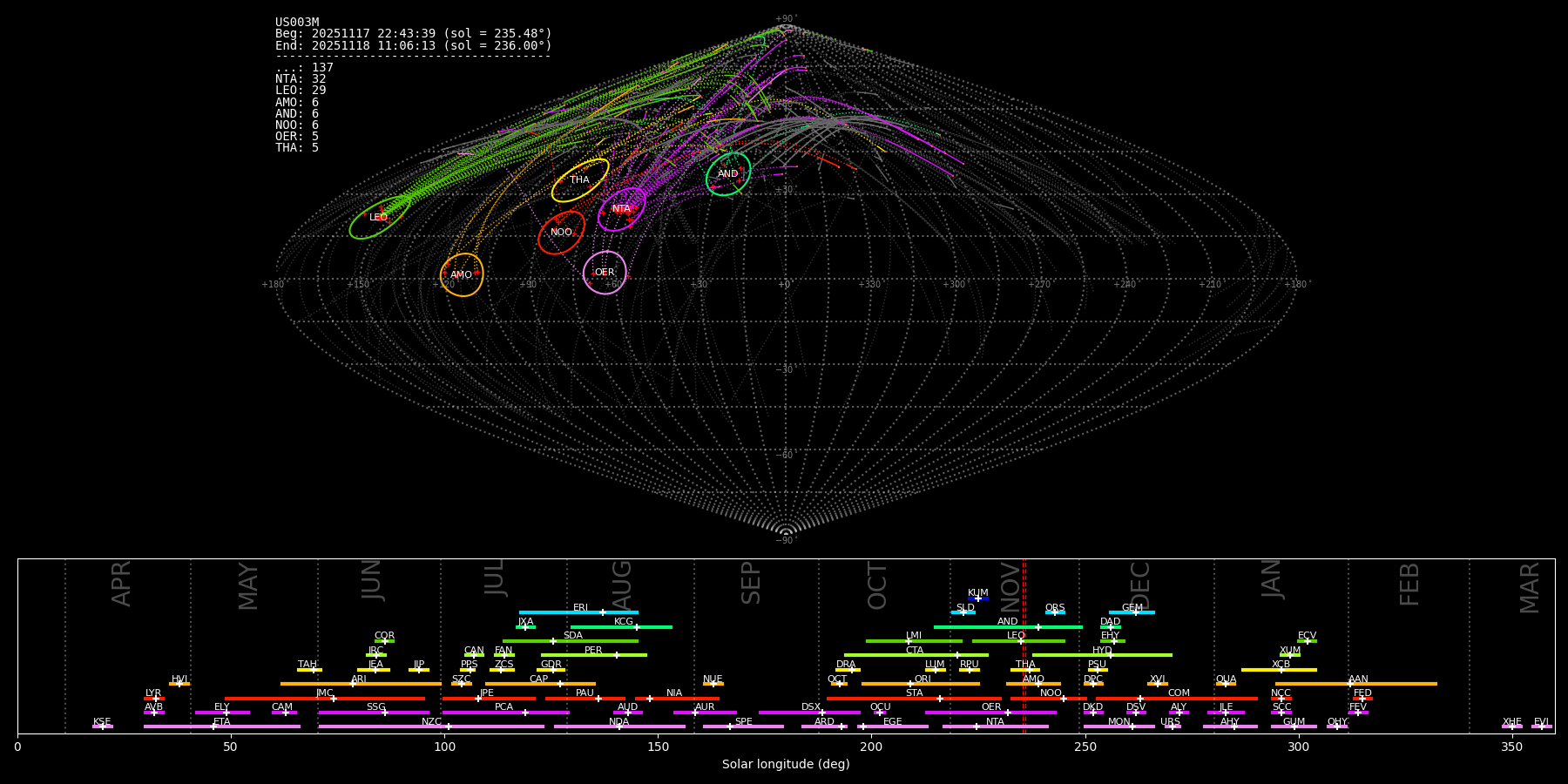This screenshot has width=1568, height=784.
Task: Click the KCG shower bar in the timeline
Action: [621, 627]
